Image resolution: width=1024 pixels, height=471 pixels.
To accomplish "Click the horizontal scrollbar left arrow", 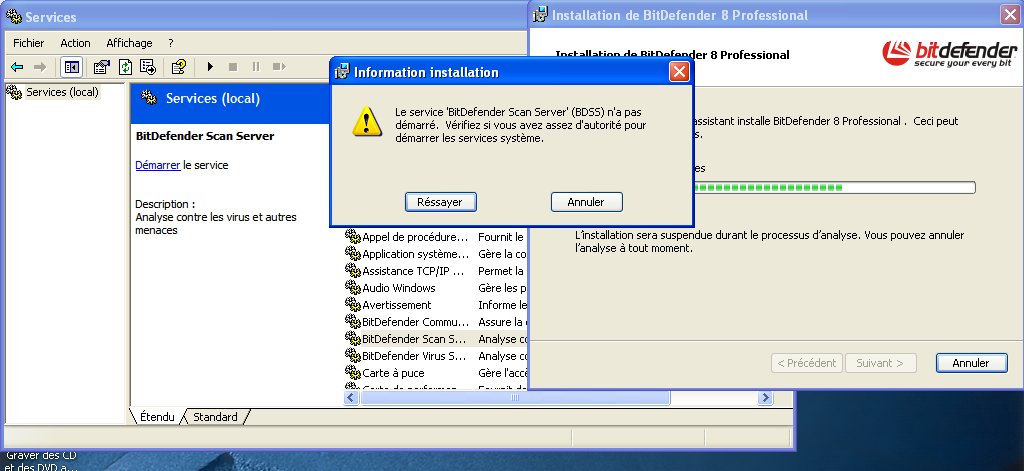I will pos(352,397).
